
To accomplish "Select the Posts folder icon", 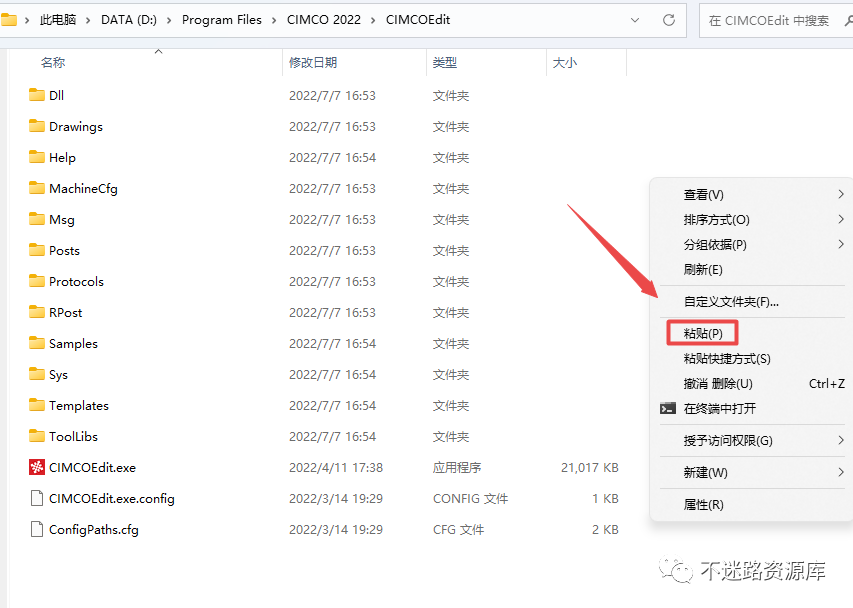I will pos(37,250).
